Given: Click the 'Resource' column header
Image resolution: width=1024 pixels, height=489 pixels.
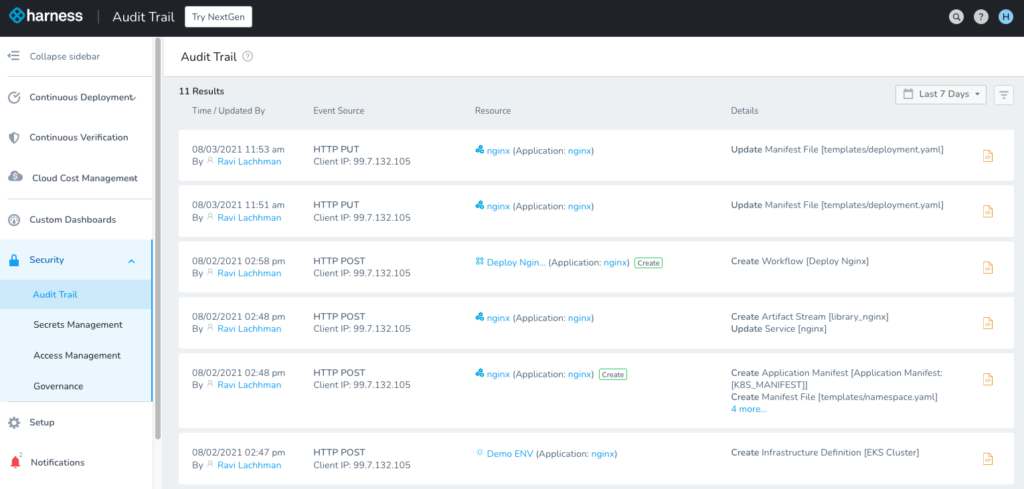Looking at the screenshot, I should tap(493, 111).
